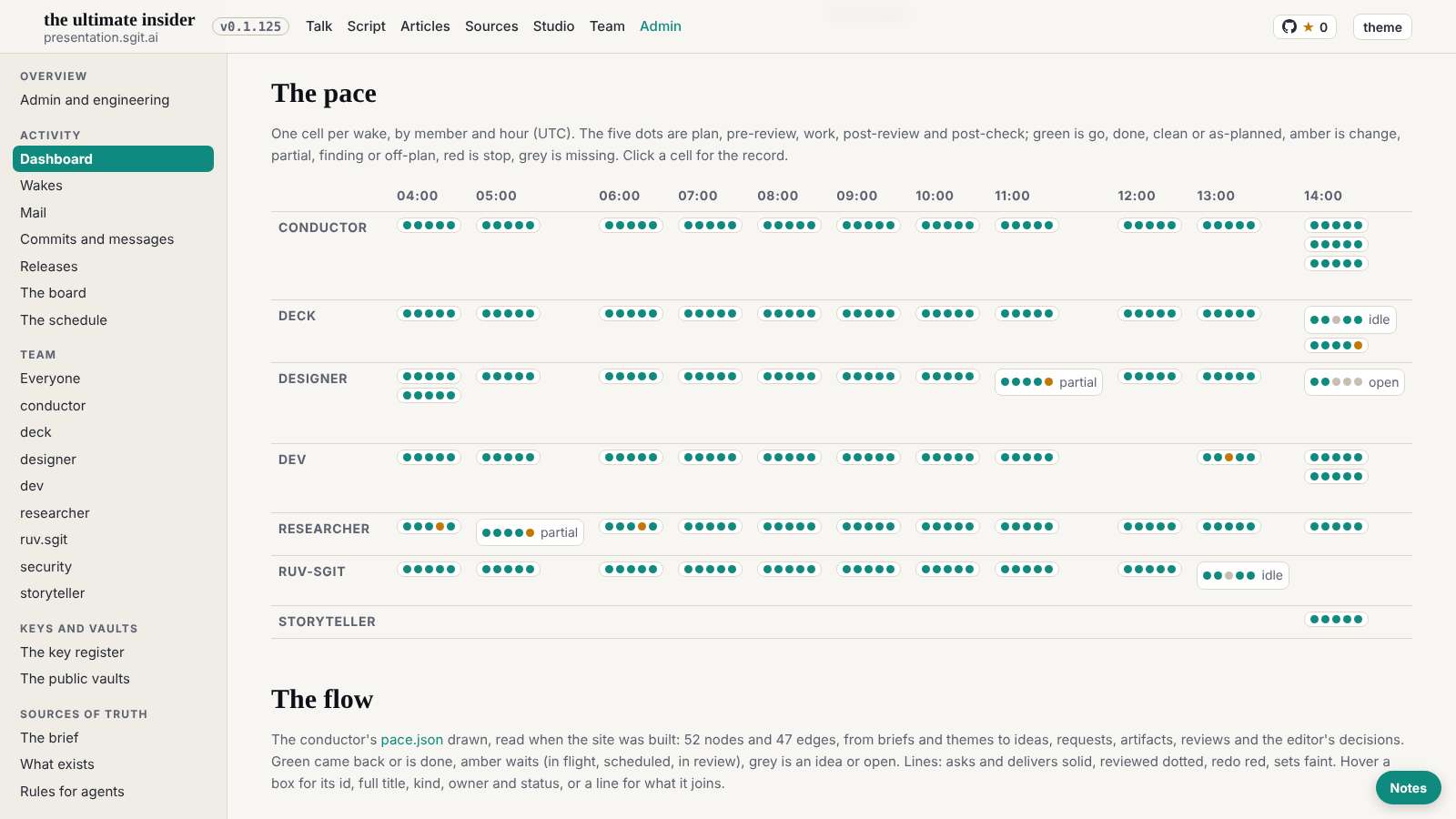Open Researcher 05:00 partial pace cell
The image size is (1456, 819).
[530, 532]
